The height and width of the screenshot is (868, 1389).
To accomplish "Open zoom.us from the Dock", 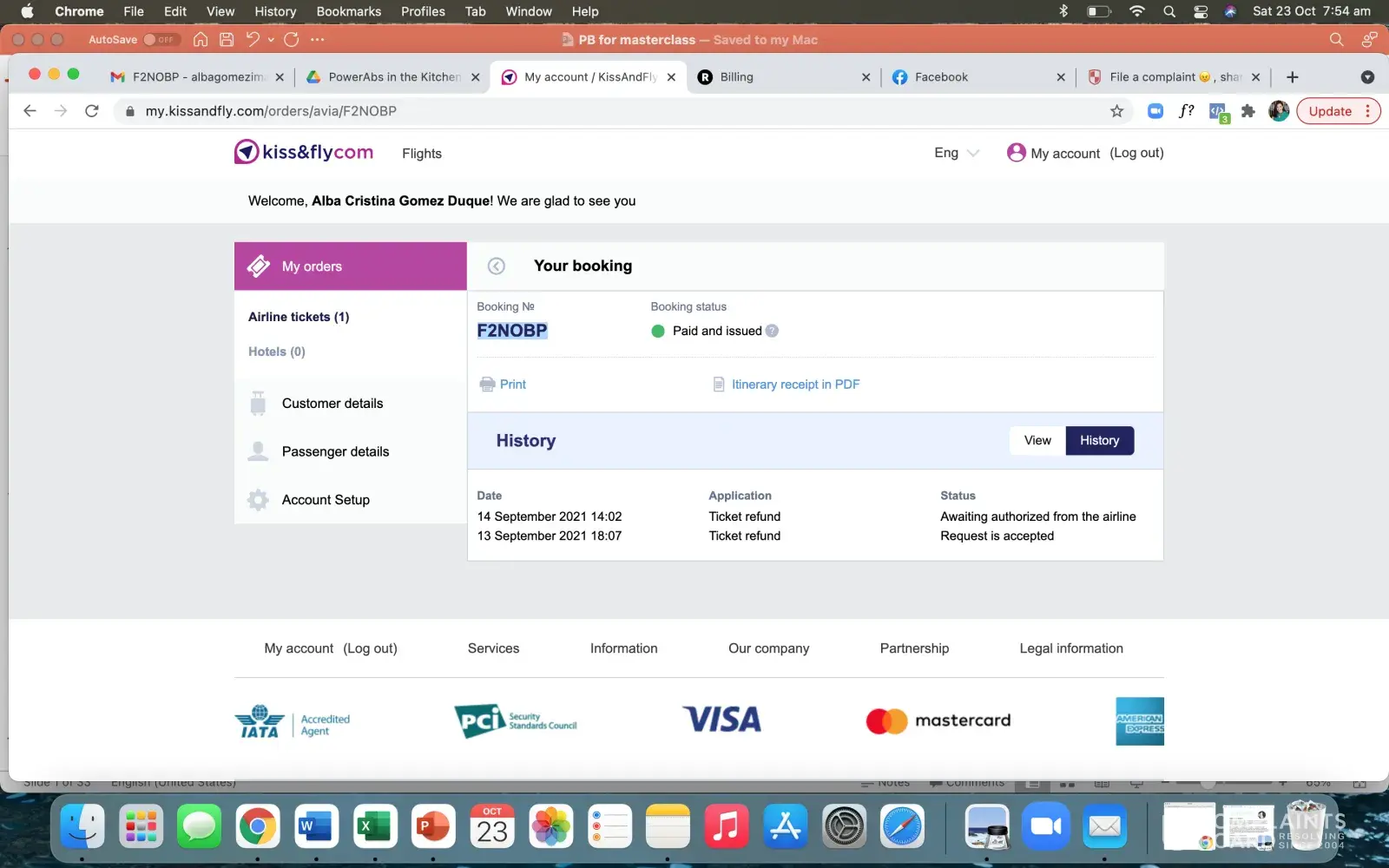I will point(1045,825).
